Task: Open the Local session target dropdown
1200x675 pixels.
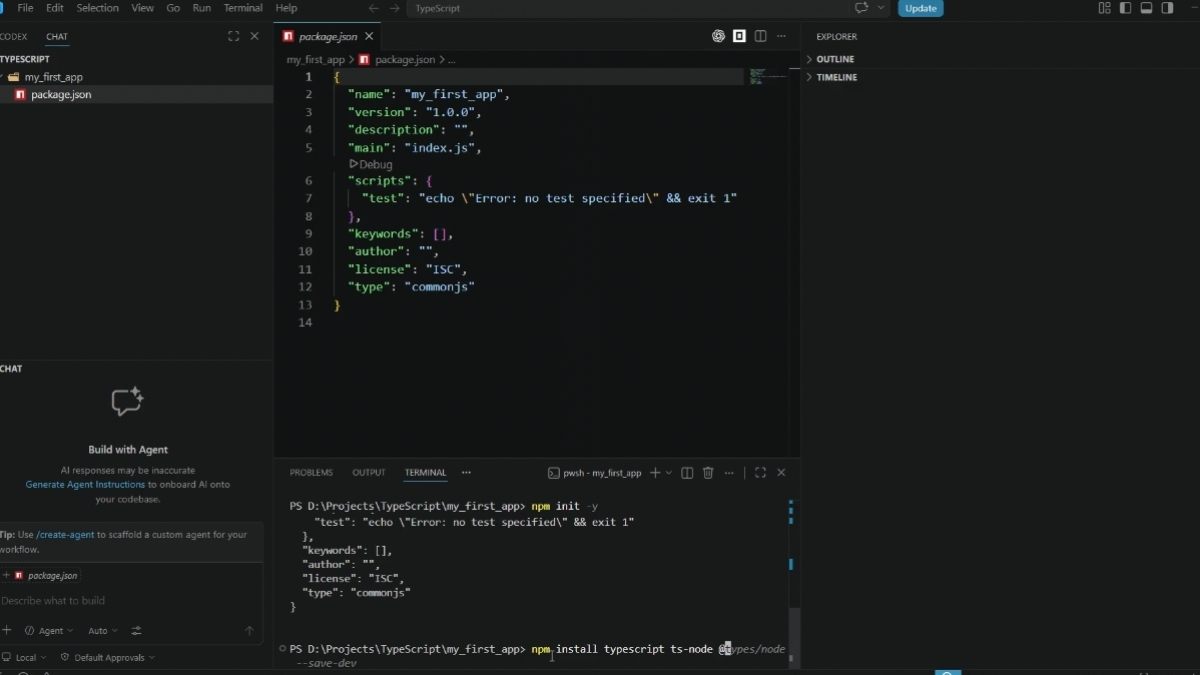Action: pos(25,658)
